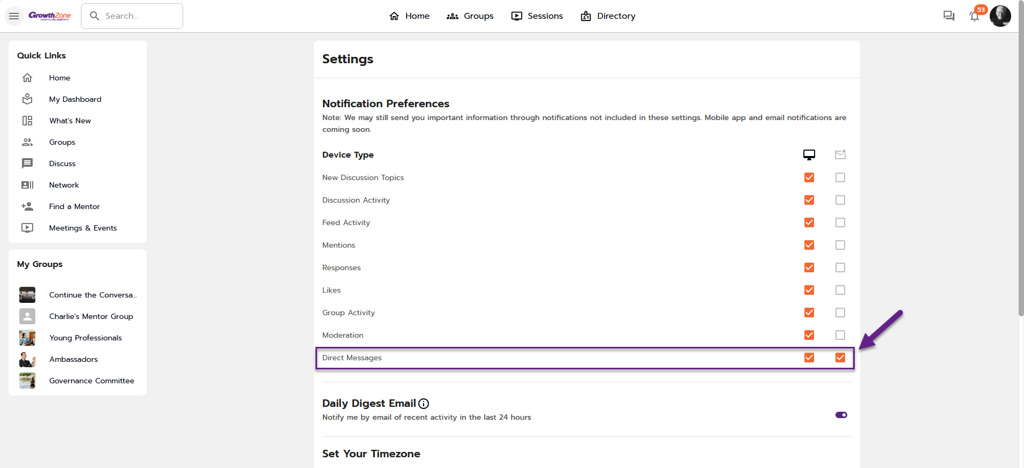Open the user profile avatar menu
The image size is (1024, 468).
click(1000, 16)
